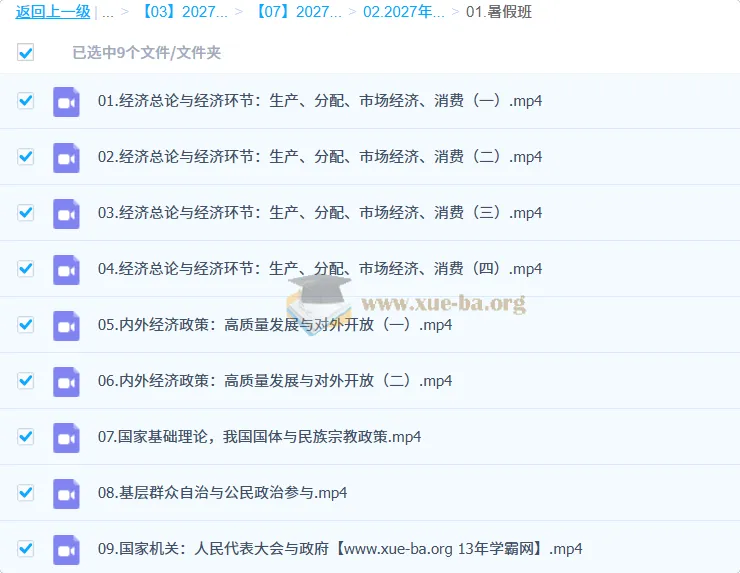Screen dimensions: 740x573
Task: Uncheck file 09 国家机关.mp4
Action: tap(25, 548)
